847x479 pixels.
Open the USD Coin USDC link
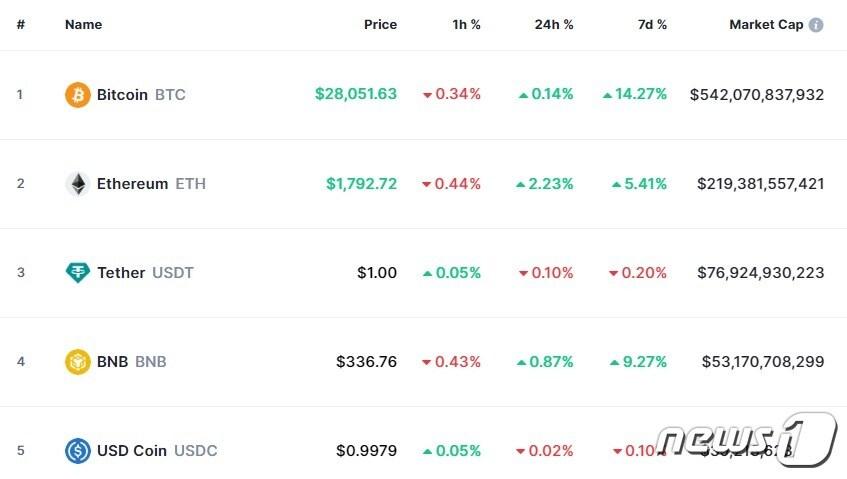(x=156, y=451)
